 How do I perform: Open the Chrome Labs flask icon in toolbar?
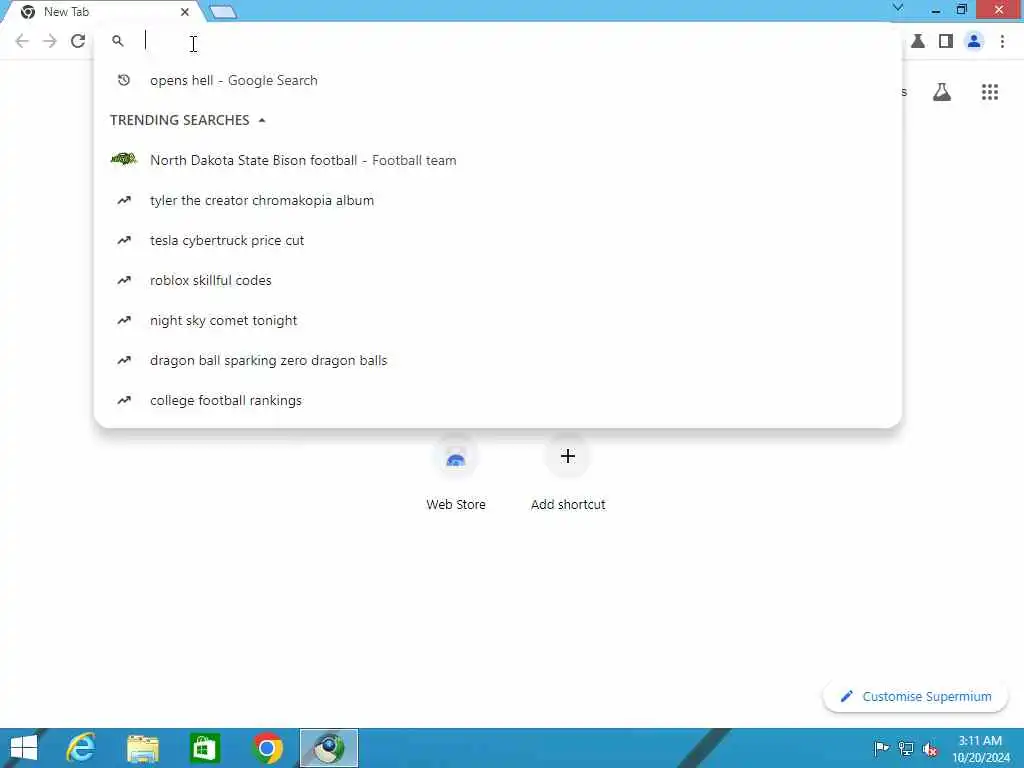coord(918,41)
